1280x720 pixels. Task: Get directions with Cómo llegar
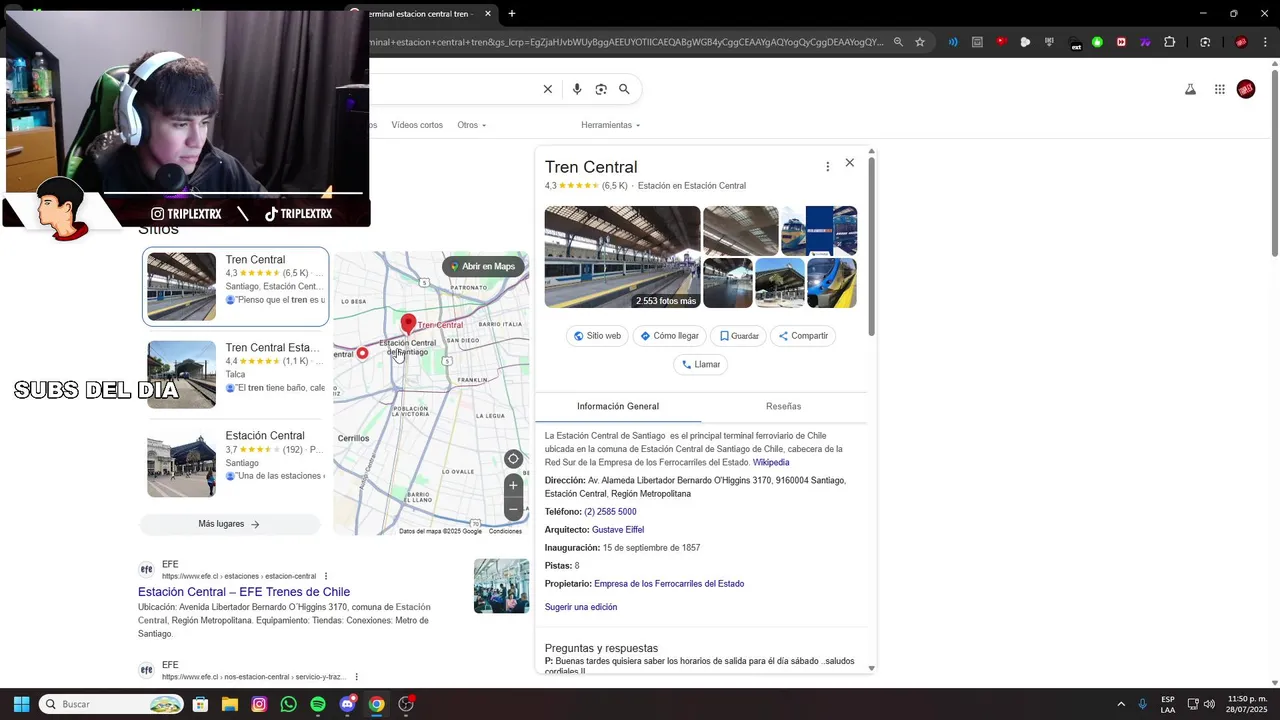click(669, 336)
